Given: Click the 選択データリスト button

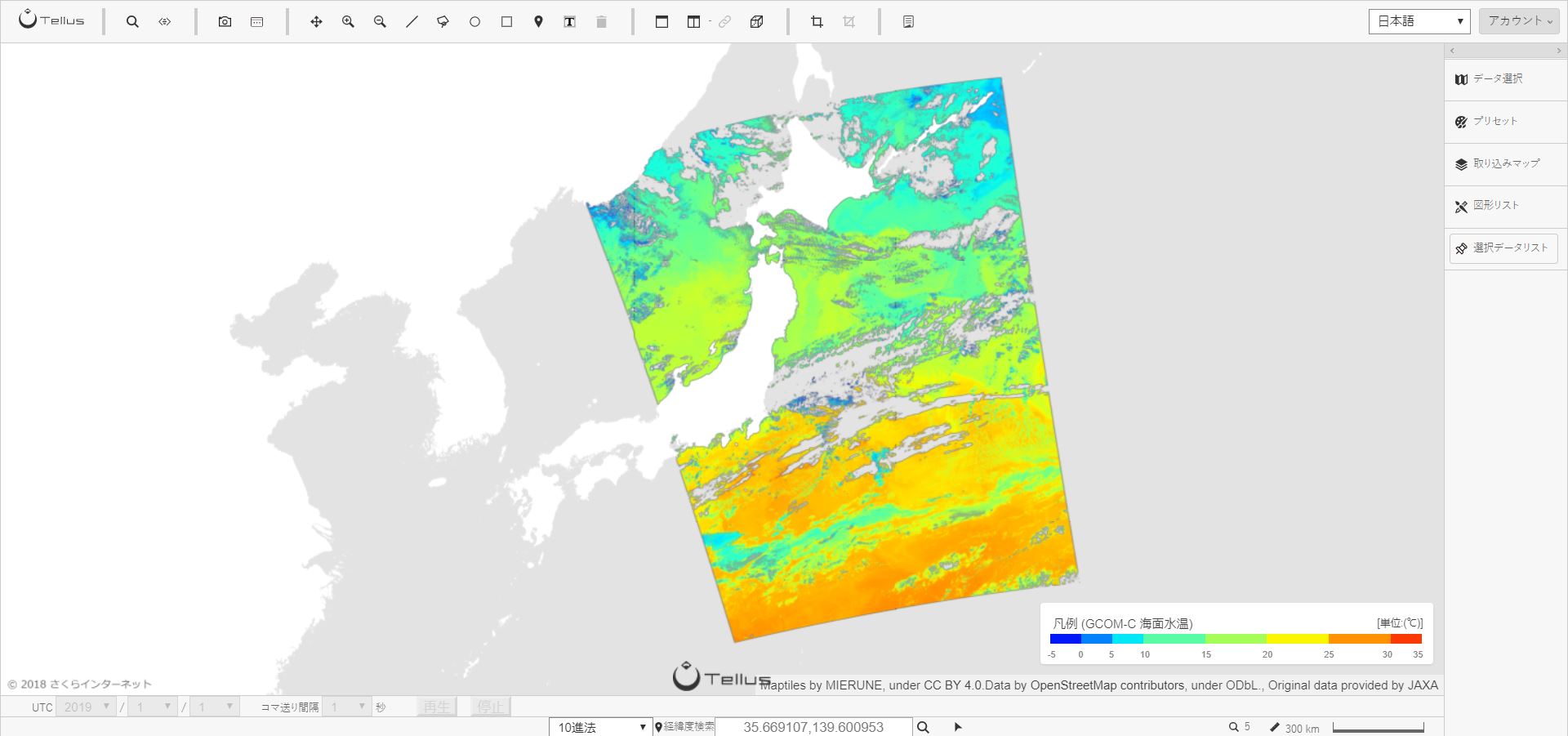Looking at the screenshot, I should pyautogui.click(x=1503, y=248).
